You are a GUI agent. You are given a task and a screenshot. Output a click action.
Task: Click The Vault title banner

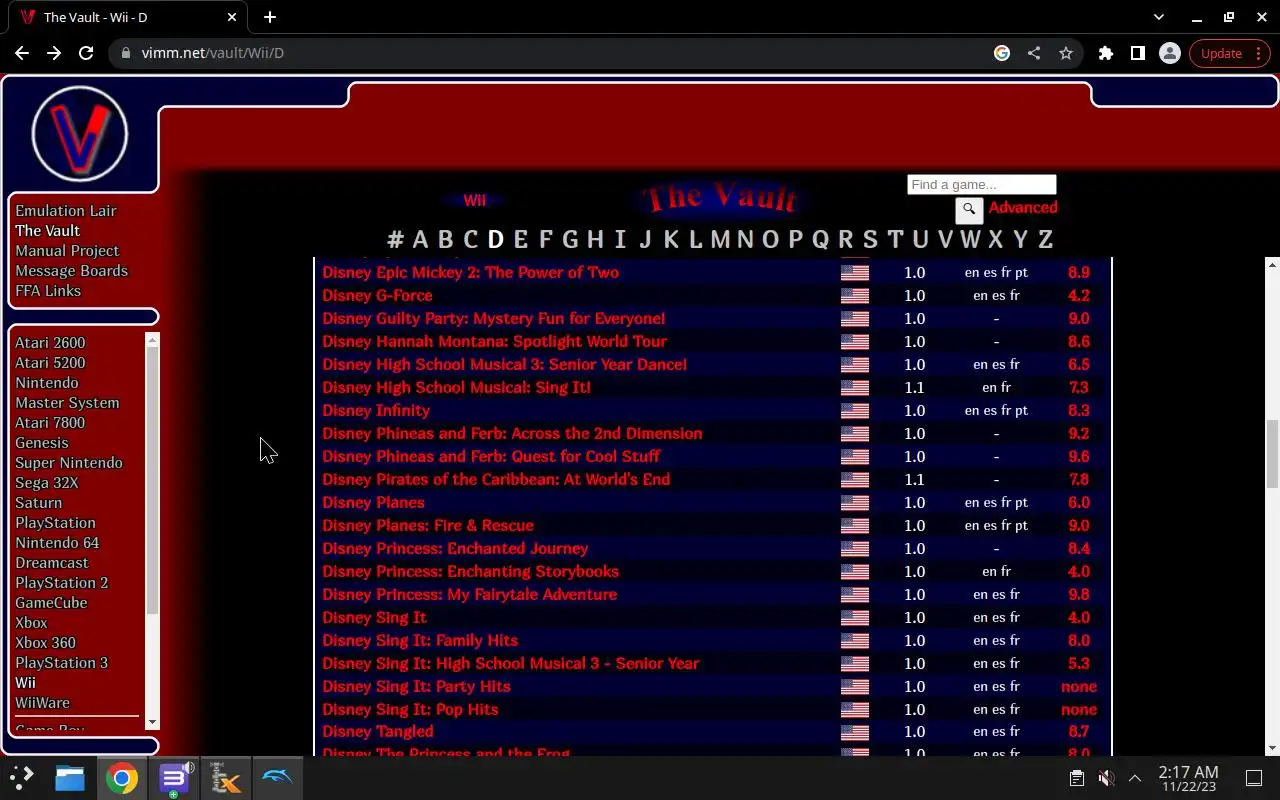point(720,199)
